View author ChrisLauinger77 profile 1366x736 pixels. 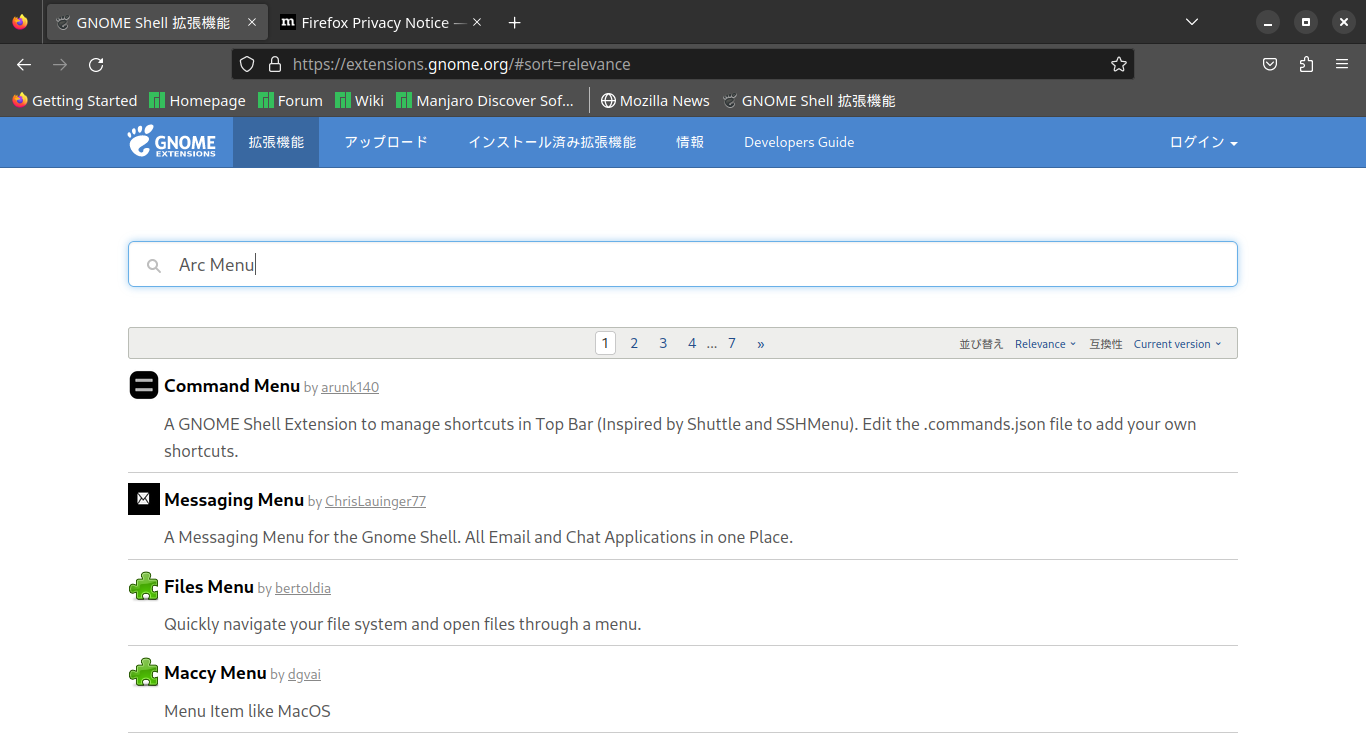[375, 501]
